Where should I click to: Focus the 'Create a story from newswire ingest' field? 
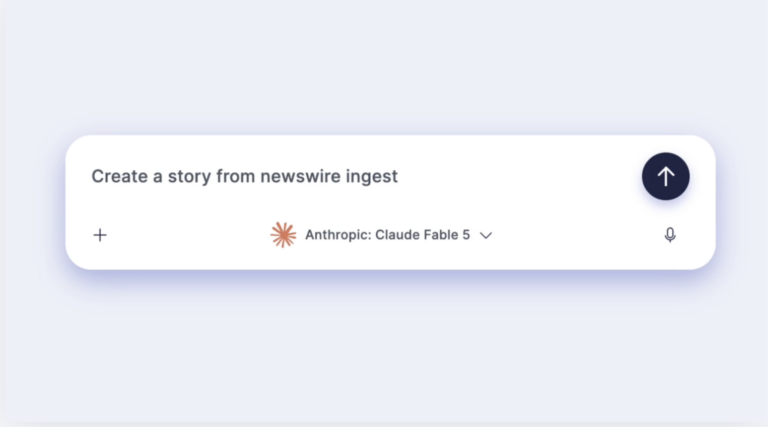click(x=362, y=176)
